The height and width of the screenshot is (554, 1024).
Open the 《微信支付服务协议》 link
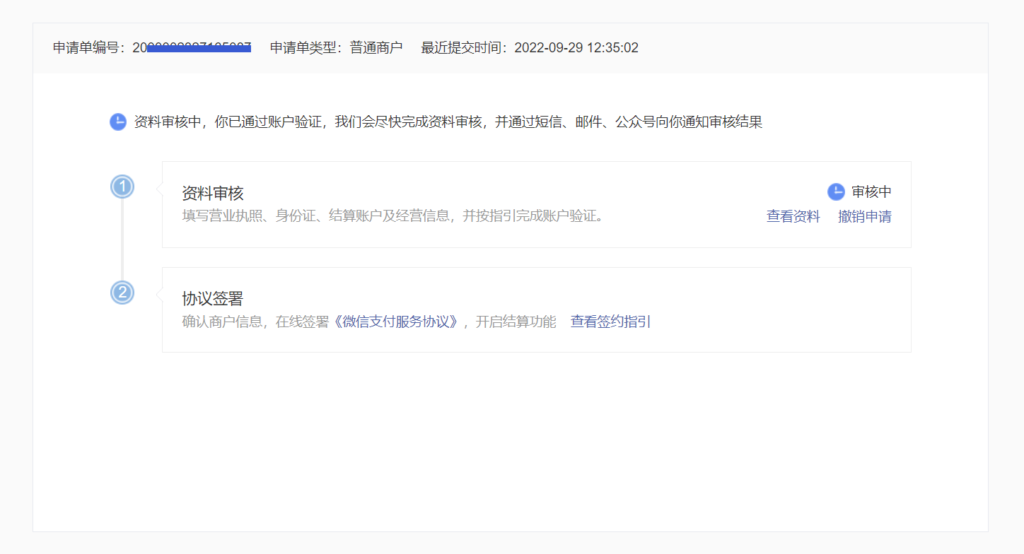click(397, 322)
